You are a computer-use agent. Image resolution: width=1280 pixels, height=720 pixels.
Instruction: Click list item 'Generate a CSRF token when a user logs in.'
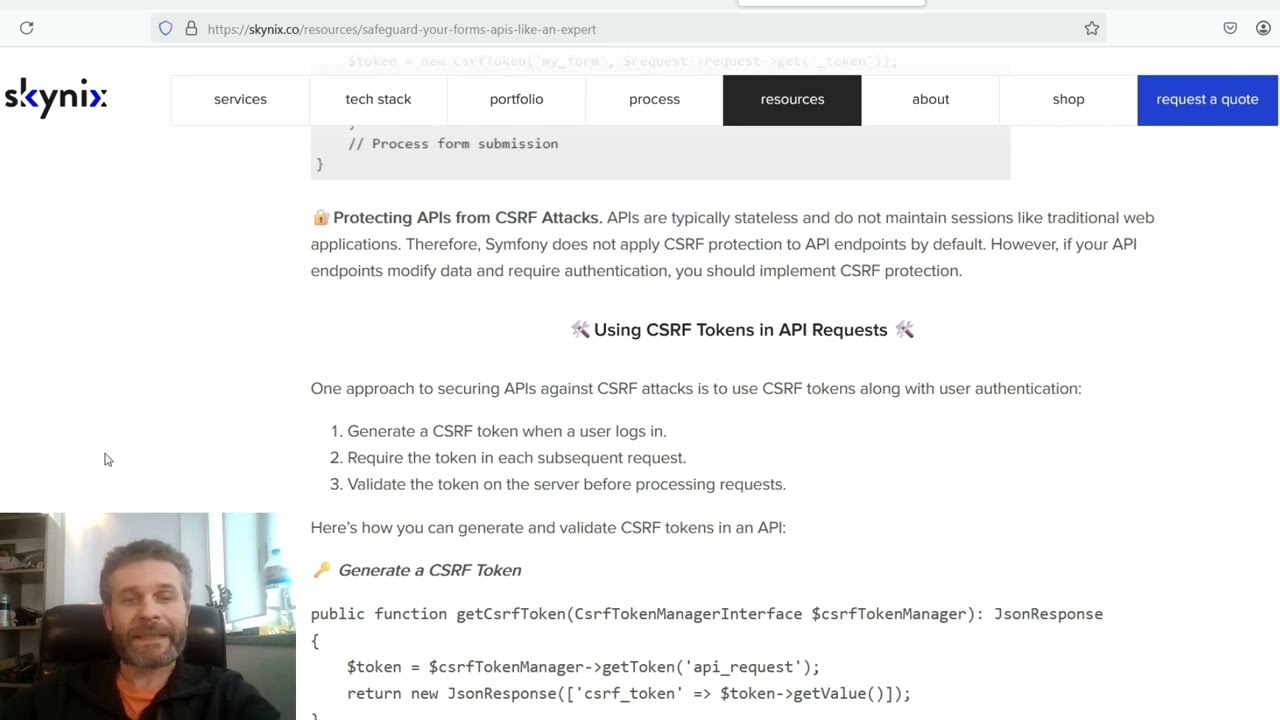click(x=507, y=431)
